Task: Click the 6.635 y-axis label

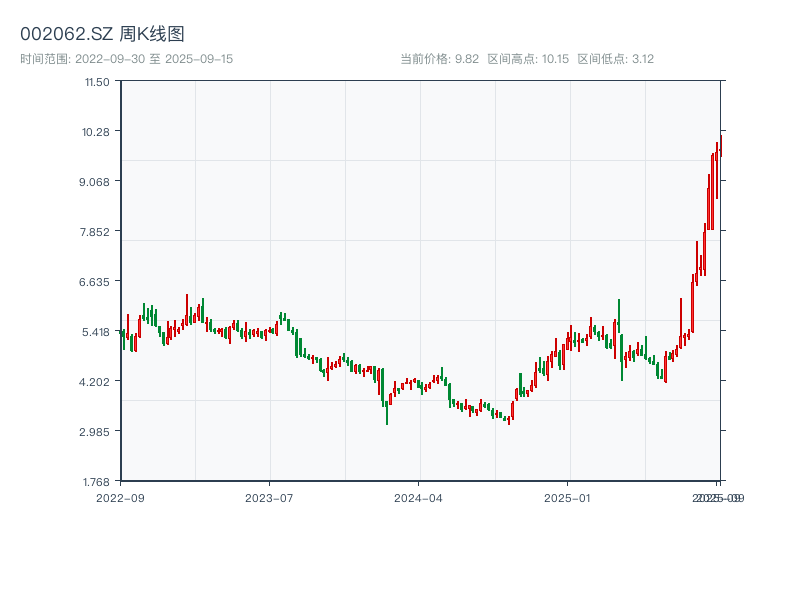Action: [94, 282]
